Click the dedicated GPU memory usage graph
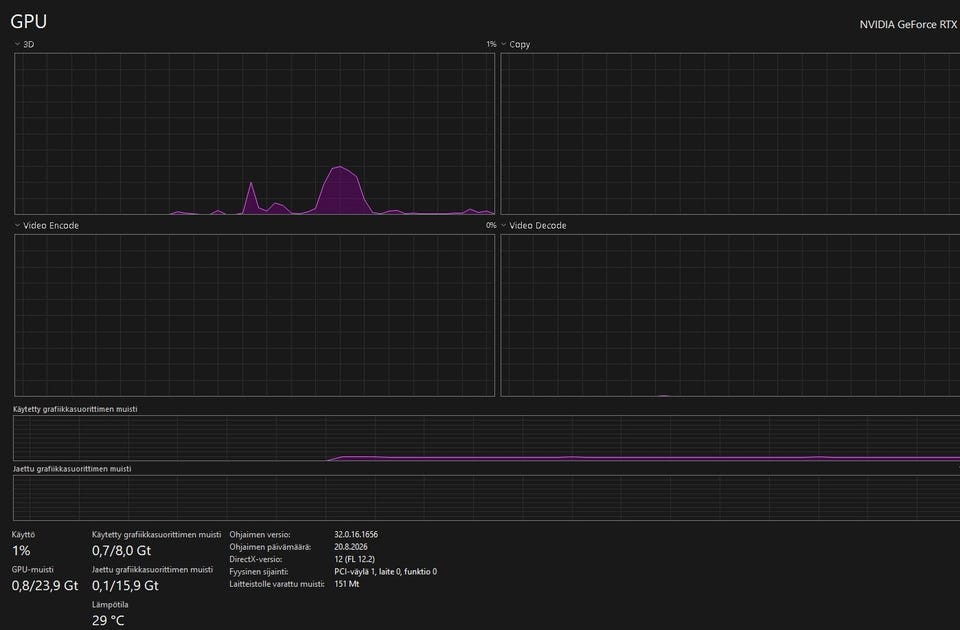960x630 pixels. pos(486,438)
